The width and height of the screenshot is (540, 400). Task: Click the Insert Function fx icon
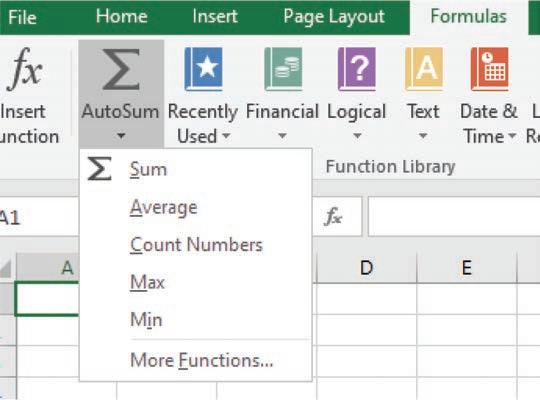[x=25, y=69]
